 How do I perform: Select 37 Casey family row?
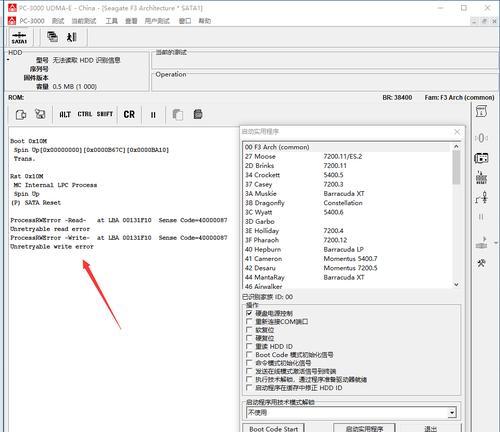[x=347, y=184]
